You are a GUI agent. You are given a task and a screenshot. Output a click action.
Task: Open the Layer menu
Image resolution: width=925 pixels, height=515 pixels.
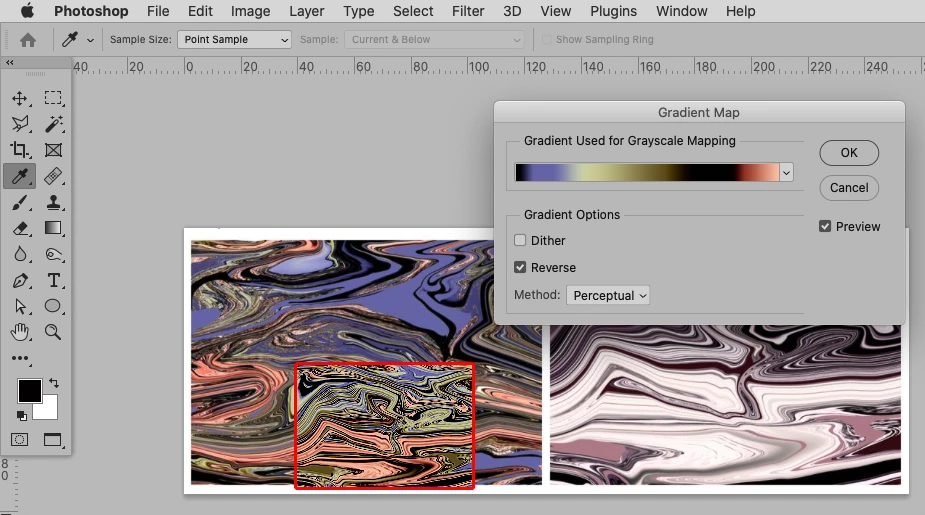(x=307, y=11)
